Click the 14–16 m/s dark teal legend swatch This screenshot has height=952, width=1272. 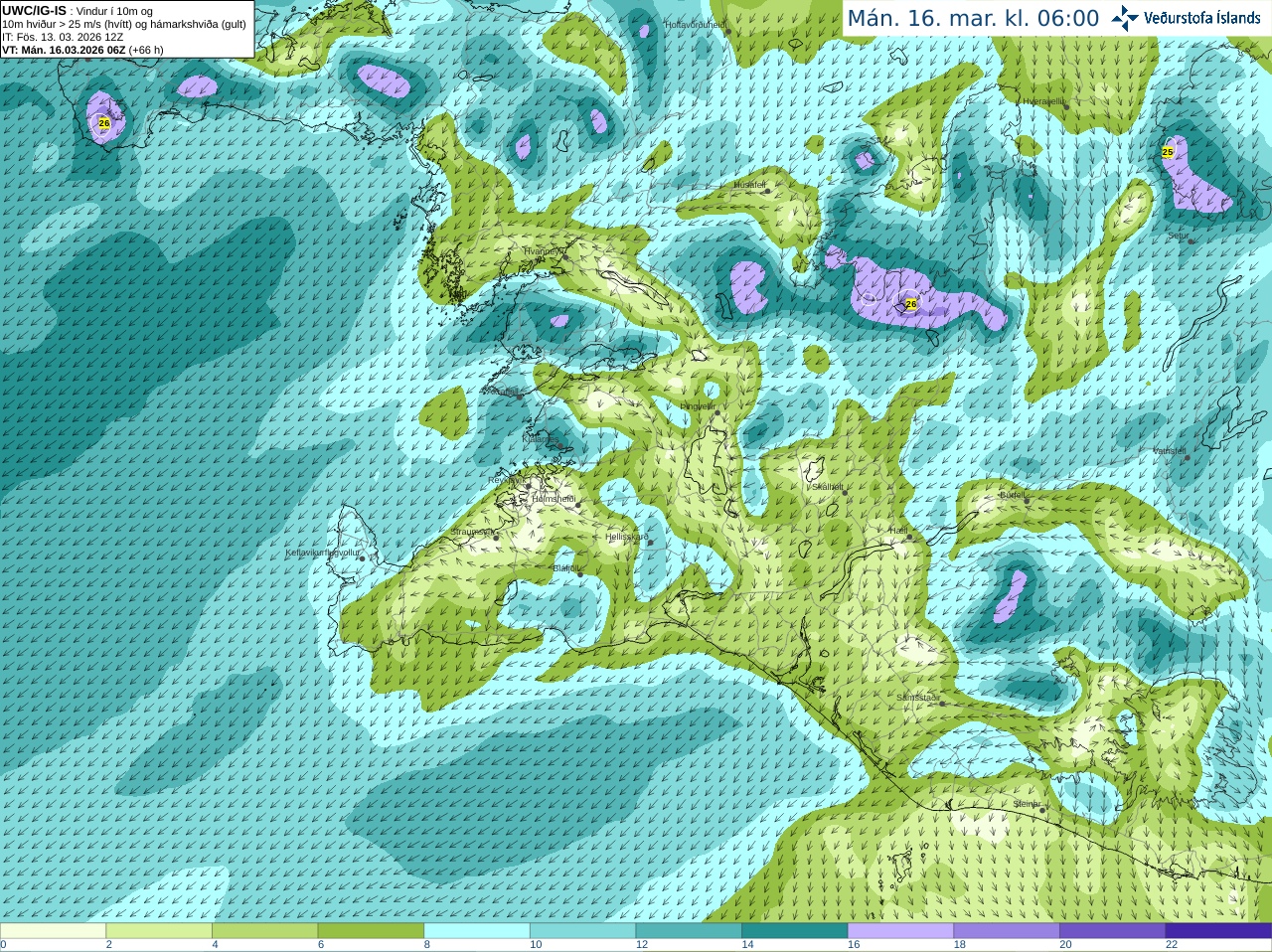(x=795, y=931)
